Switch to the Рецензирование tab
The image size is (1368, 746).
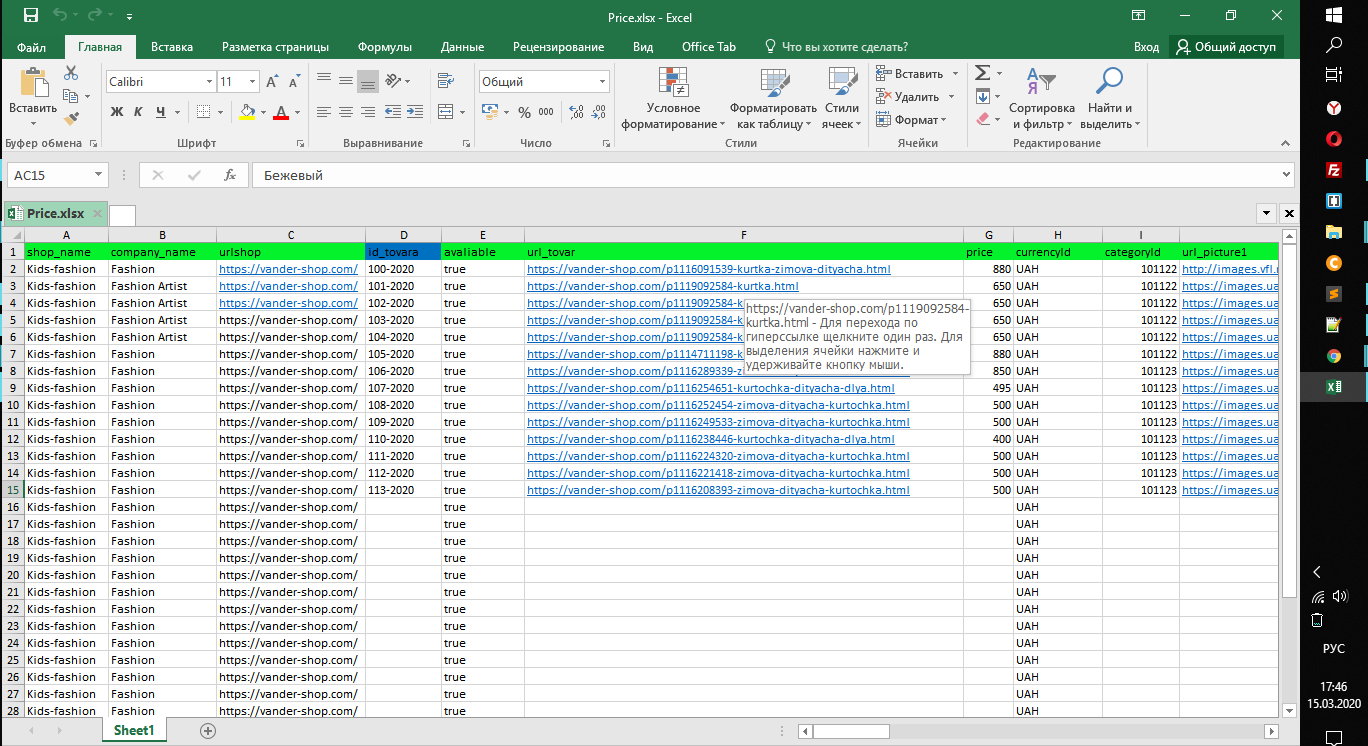click(x=558, y=47)
